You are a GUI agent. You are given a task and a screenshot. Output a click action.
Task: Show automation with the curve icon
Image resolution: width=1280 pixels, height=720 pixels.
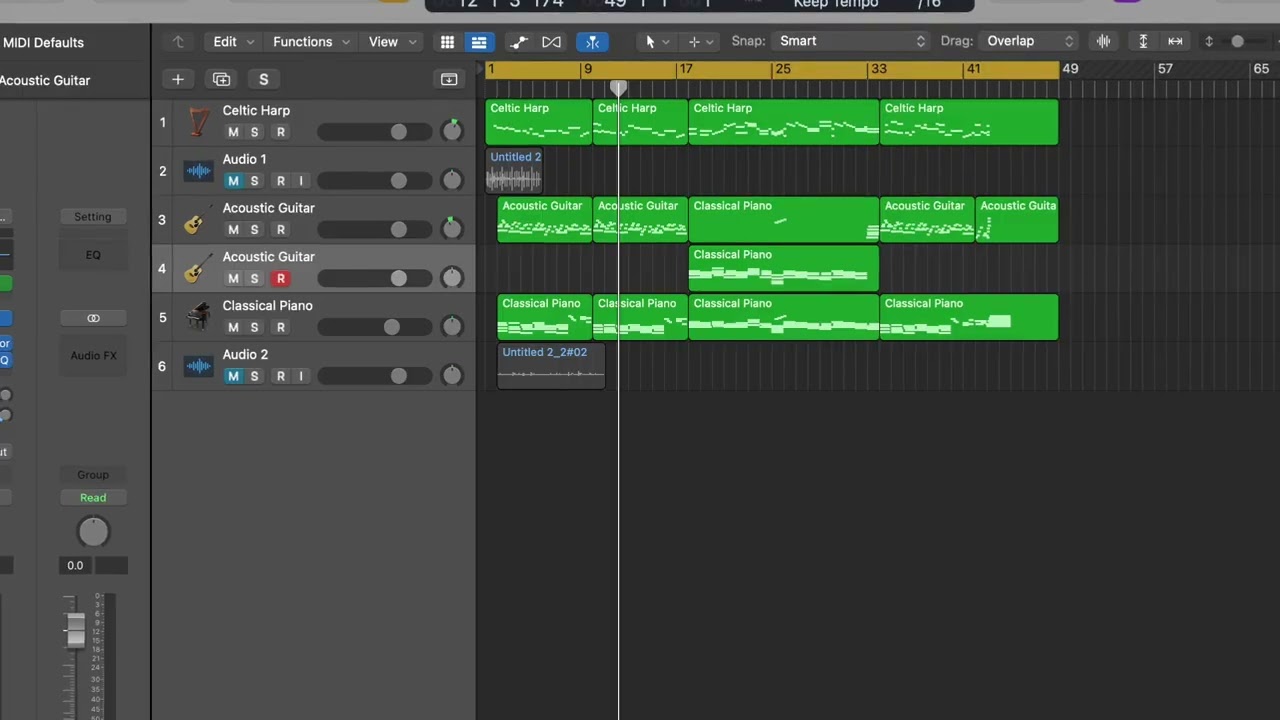point(518,41)
